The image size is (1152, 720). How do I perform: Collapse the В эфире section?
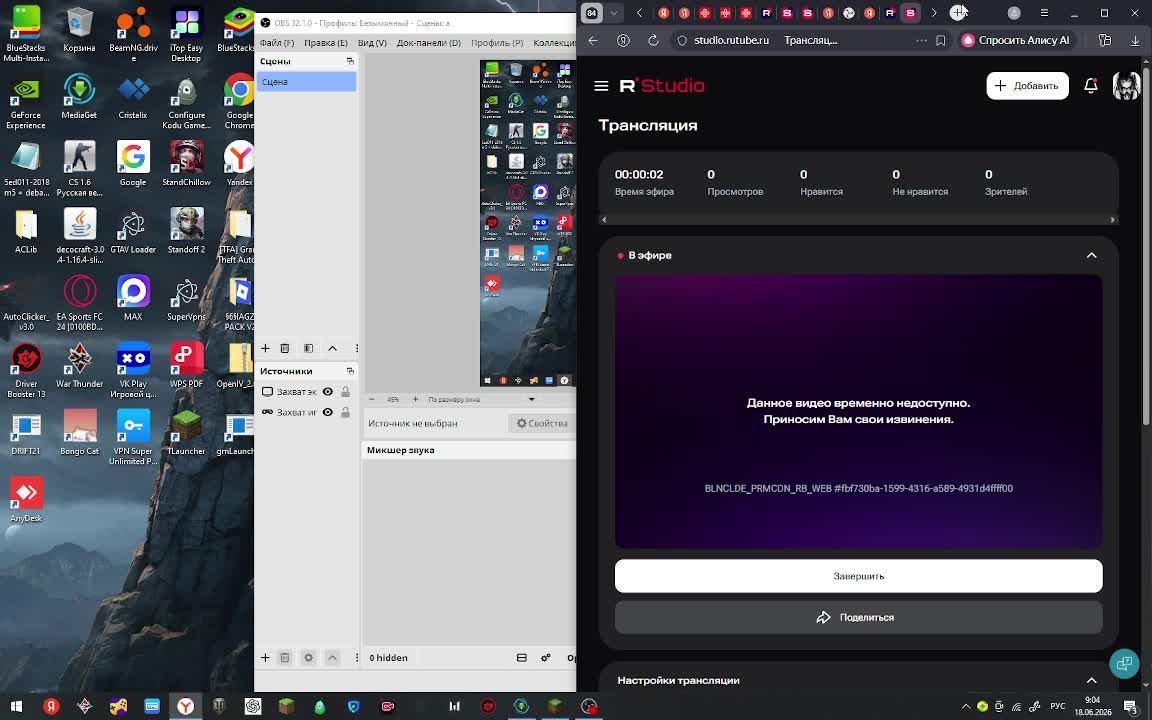point(1091,255)
